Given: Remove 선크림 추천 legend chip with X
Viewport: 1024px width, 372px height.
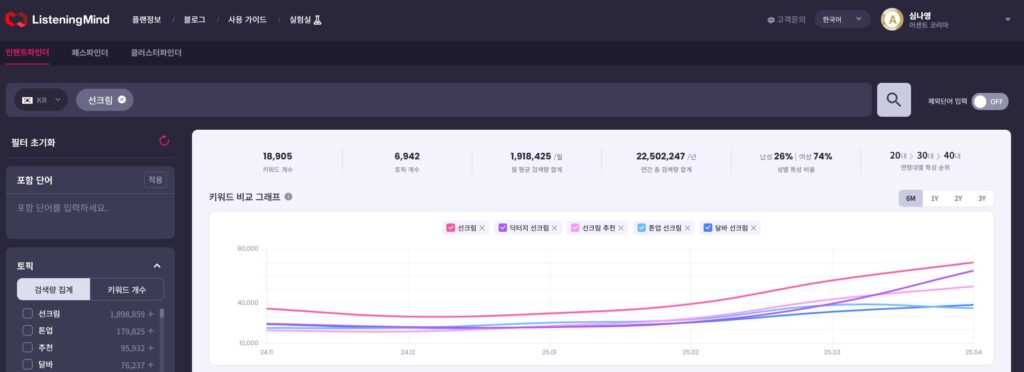Looking at the screenshot, I should (620, 228).
